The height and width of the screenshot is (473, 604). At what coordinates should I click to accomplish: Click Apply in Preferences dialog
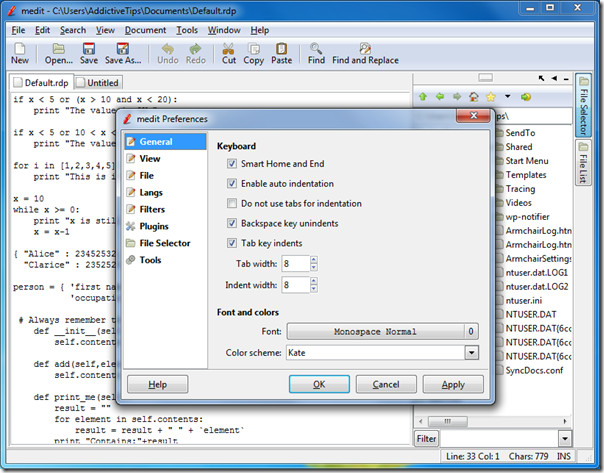point(453,384)
